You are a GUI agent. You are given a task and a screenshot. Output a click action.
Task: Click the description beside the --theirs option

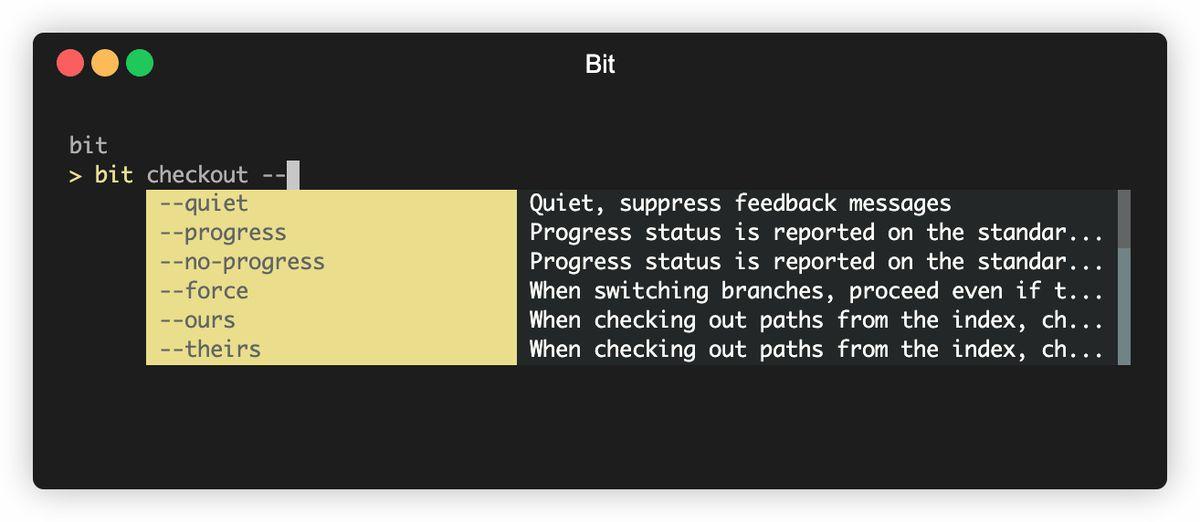tap(815, 349)
